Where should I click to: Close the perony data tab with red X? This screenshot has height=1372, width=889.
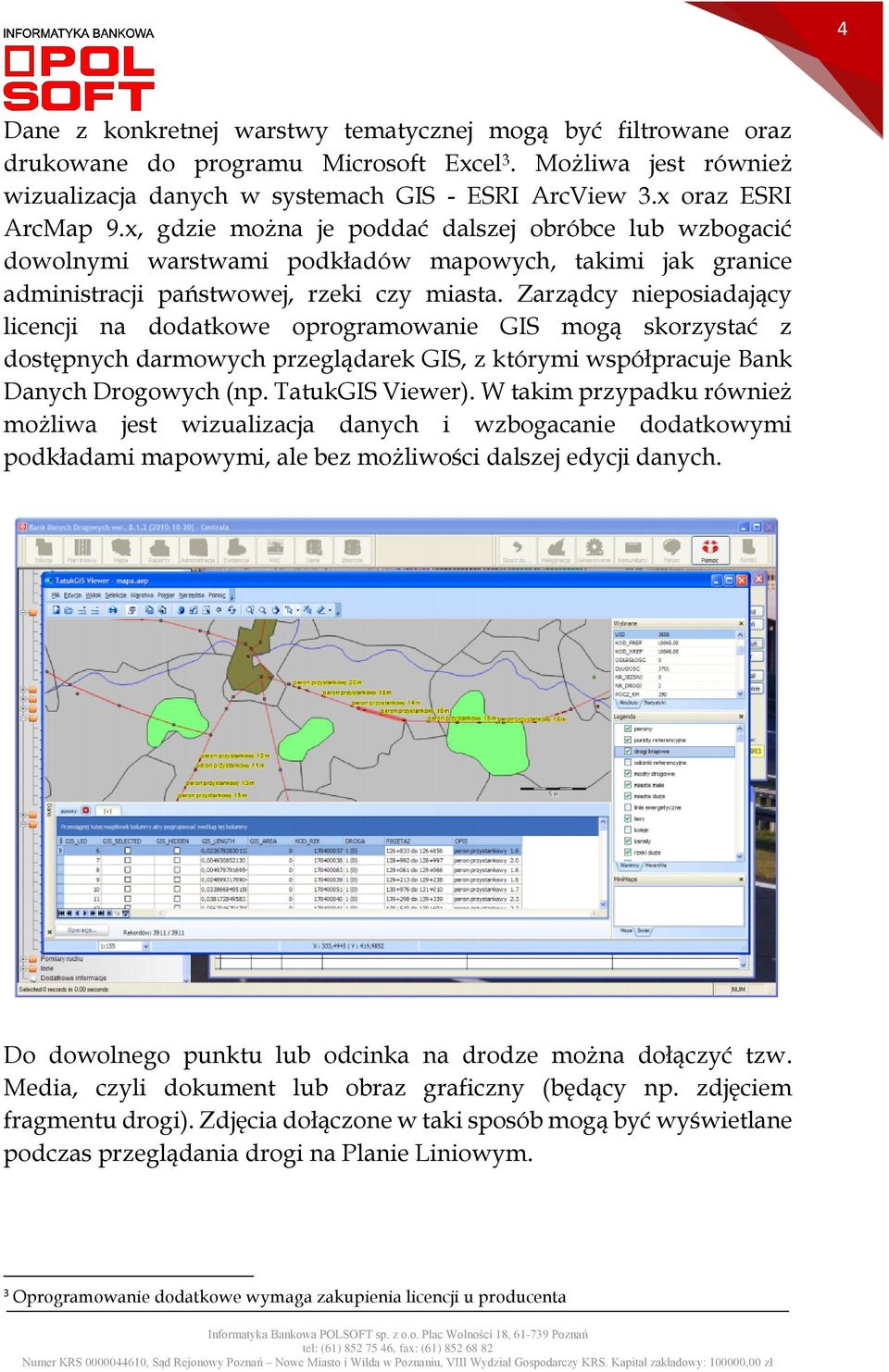coord(86,810)
